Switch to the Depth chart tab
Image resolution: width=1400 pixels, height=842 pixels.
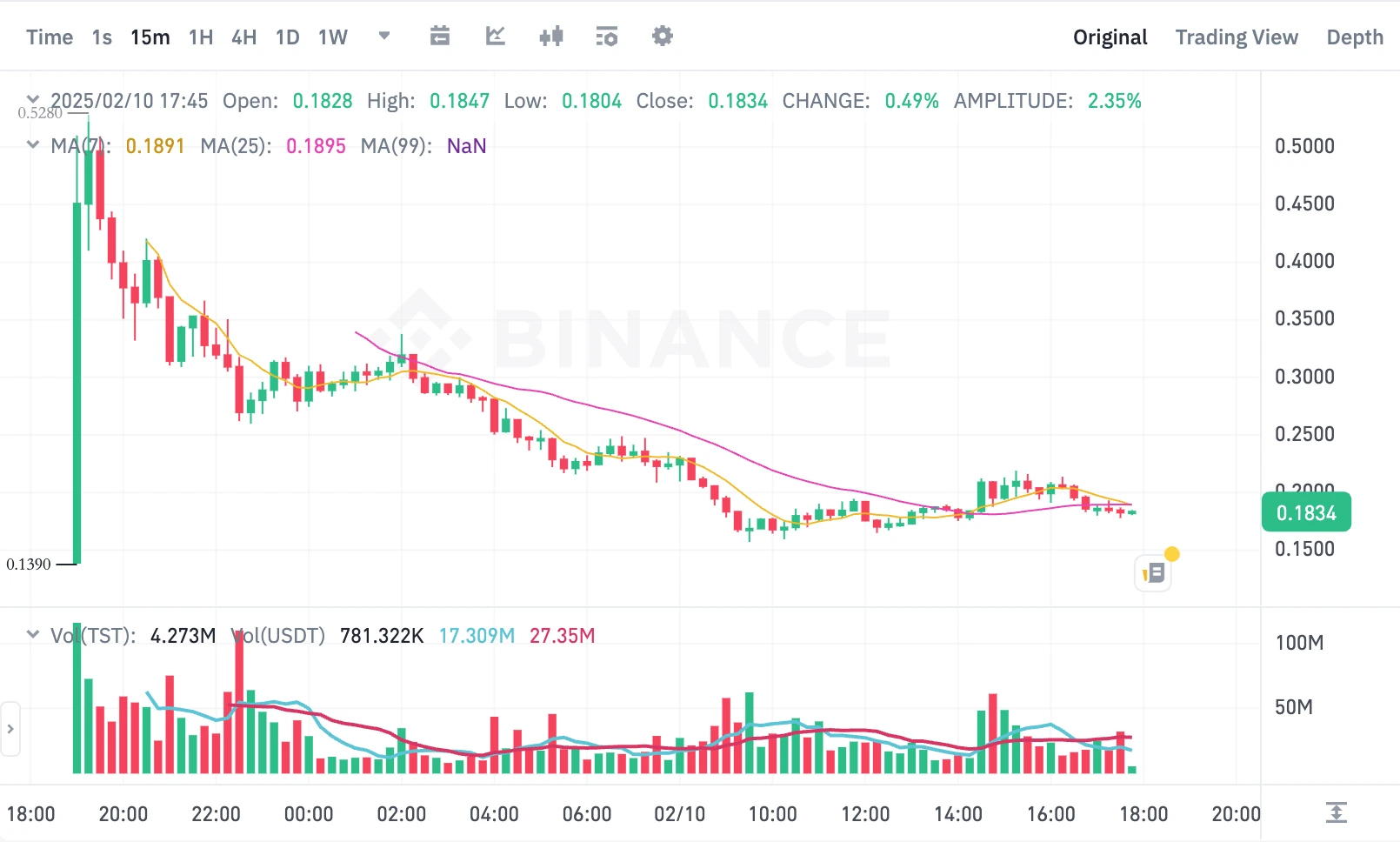1355,37
